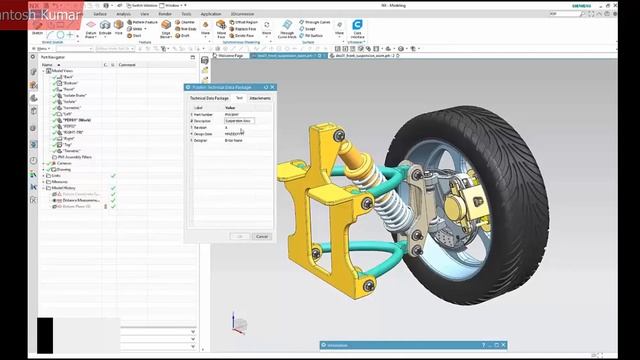640x360 pixels.
Task: Expand the Drawing tree node
Action: pyautogui.click(x=44, y=169)
